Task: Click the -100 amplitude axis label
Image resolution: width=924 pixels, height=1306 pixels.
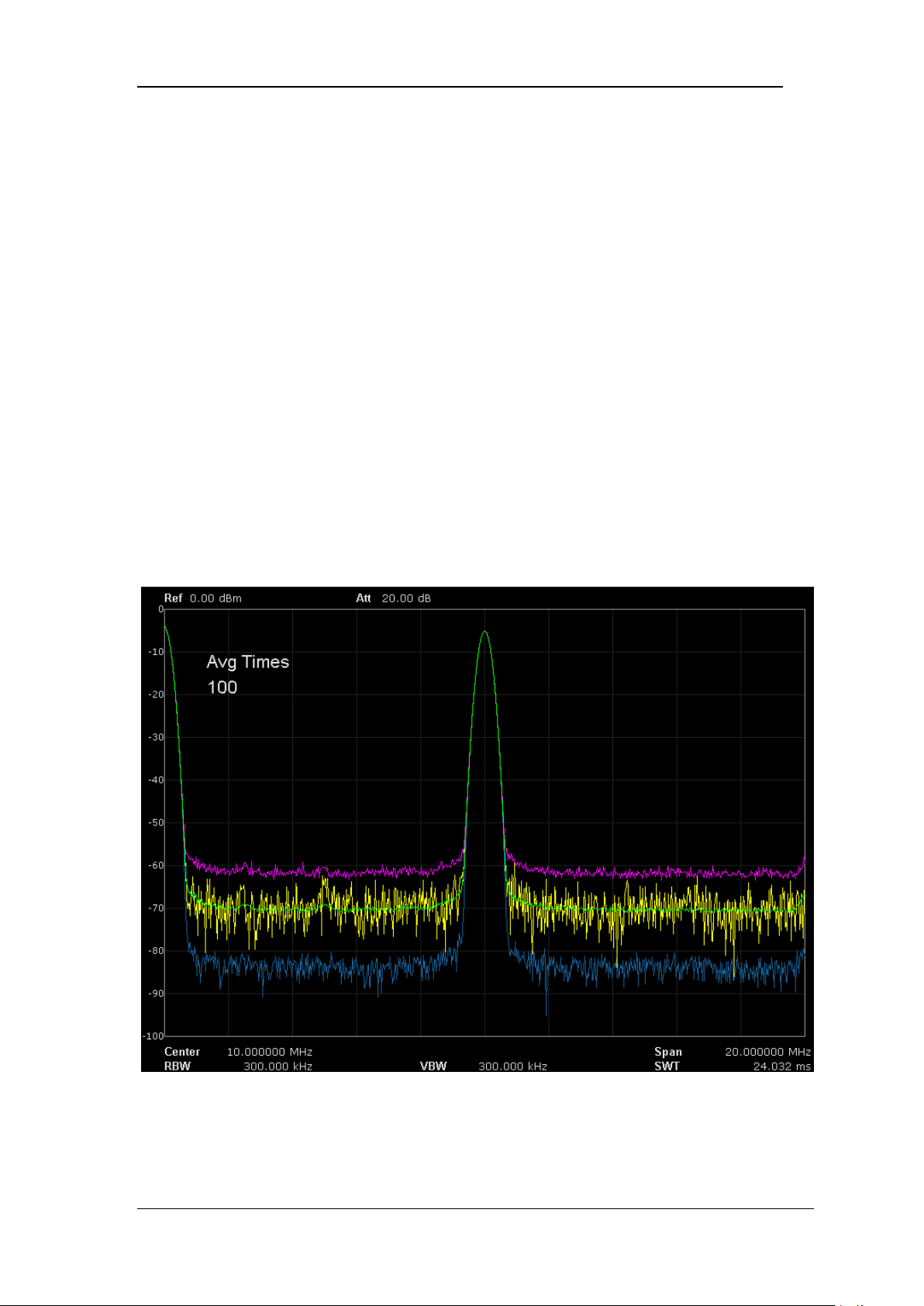Action: [153, 1035]
